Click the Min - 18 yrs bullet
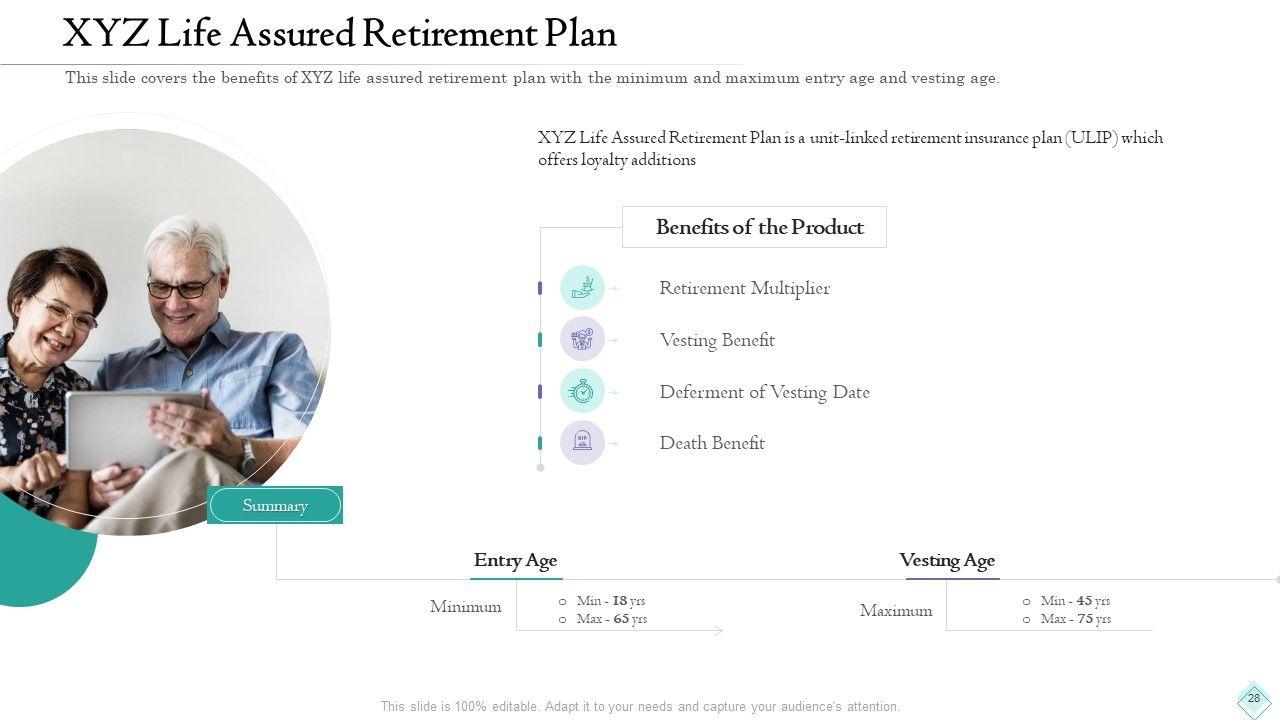Viewport: 1280px width, 720px height. (x=610, y=601)
